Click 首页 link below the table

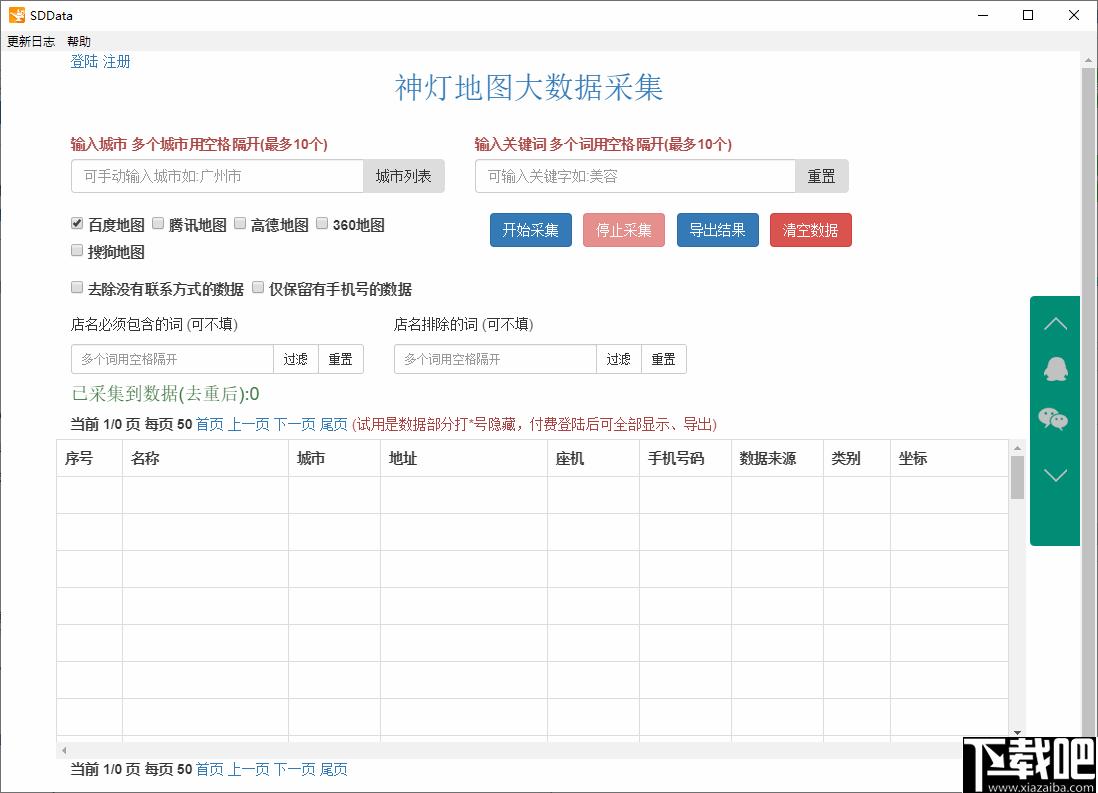tap(209, 769)
